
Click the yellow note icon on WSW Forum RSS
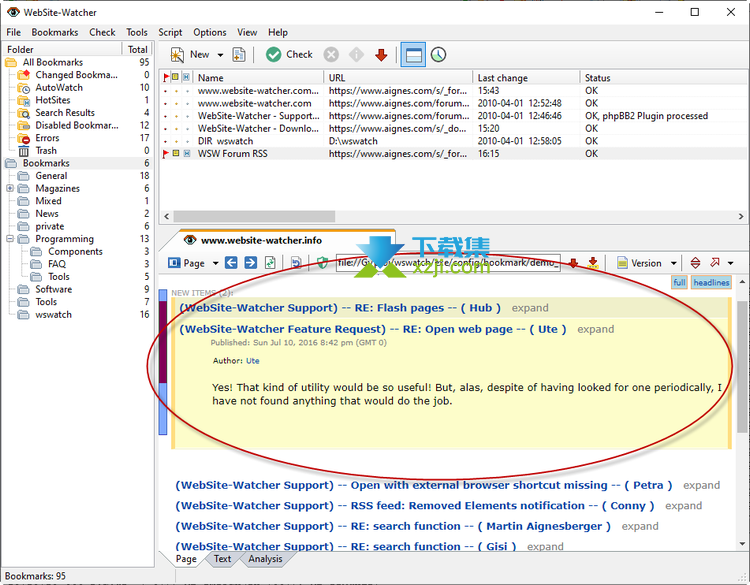[176, 154]
